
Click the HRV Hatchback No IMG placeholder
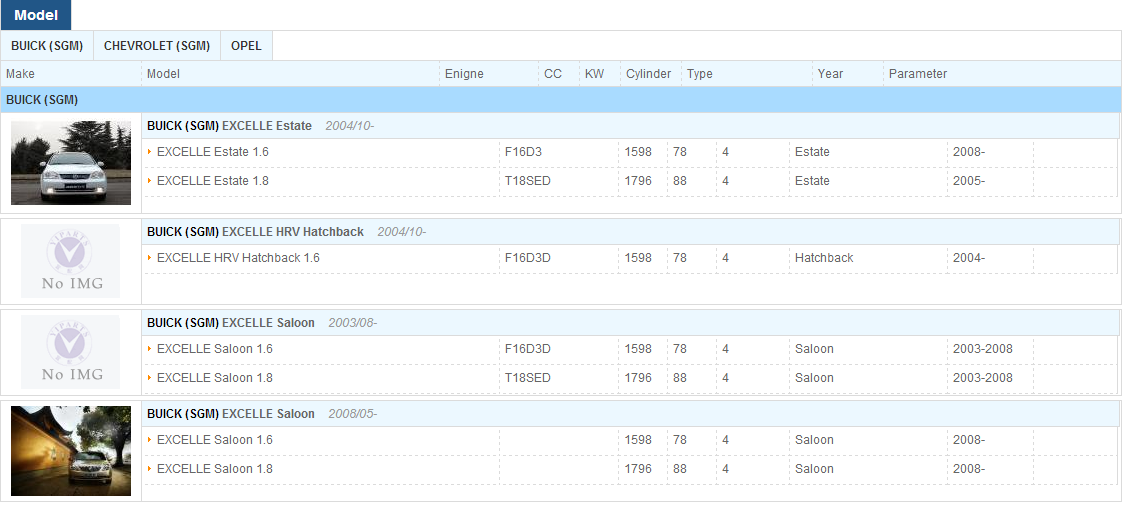[70, 261]
